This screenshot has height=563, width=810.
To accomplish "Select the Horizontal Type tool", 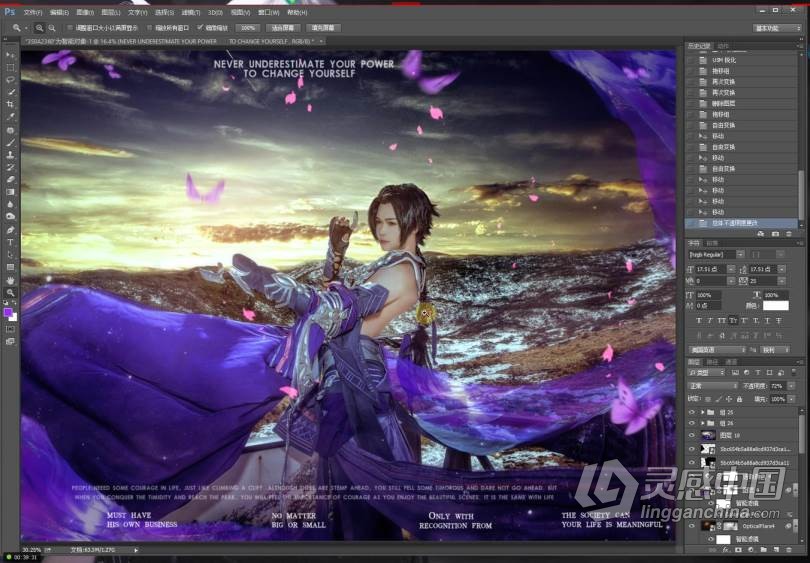I will [x=10, y=242].
